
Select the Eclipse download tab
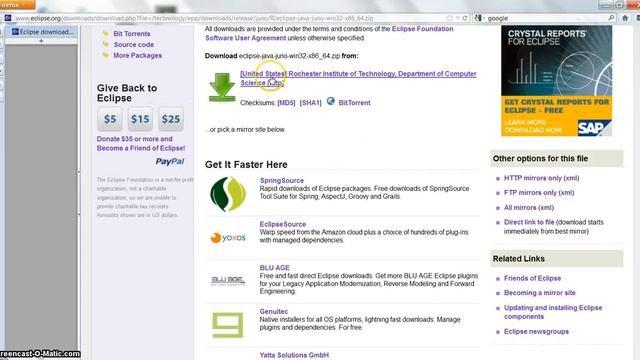[x=42, y=32]
